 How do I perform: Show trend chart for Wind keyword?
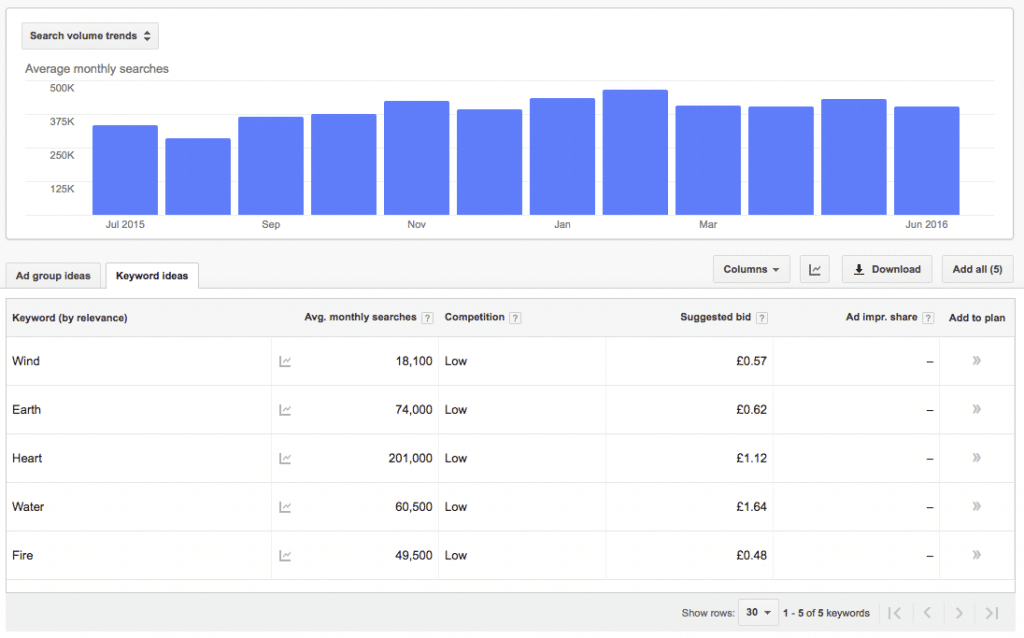285,361
